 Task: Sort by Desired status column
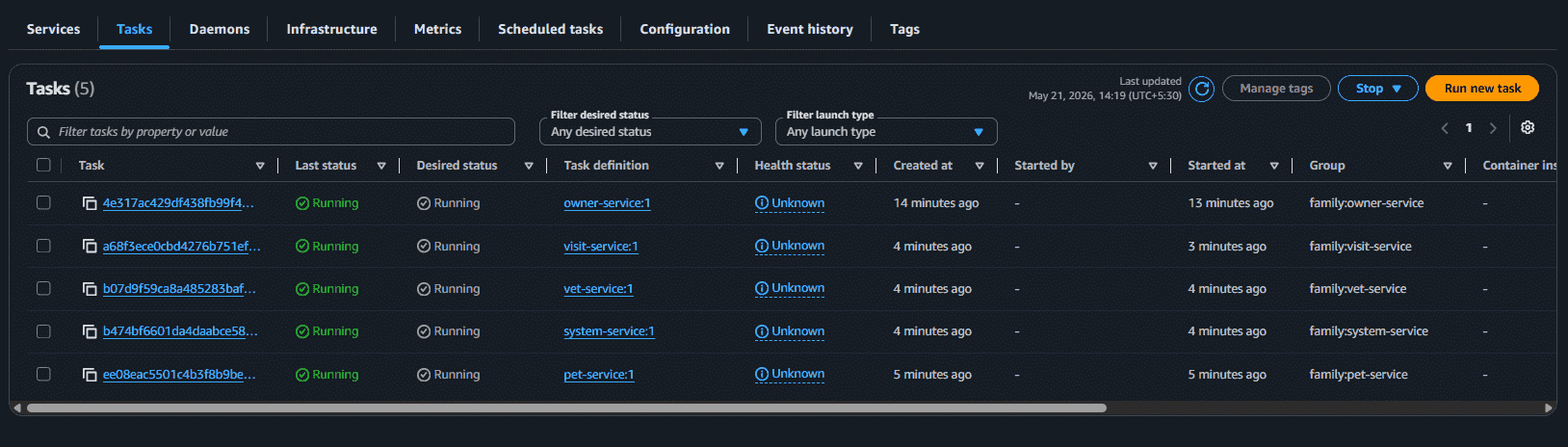click(529, 166)
